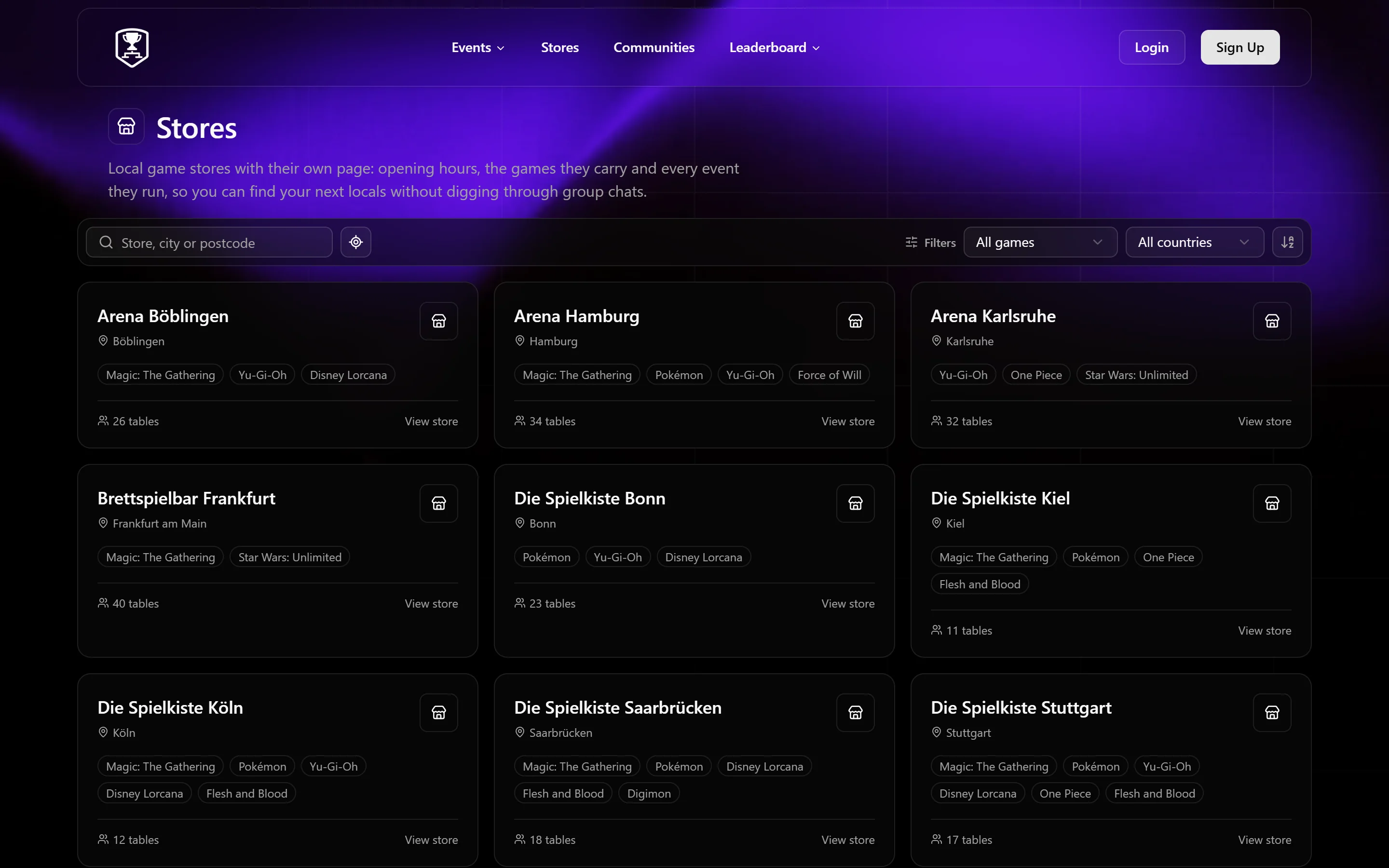Click the Login button
The height and width of the screenshot is (868, 1389).
[x=1151, y=47]
